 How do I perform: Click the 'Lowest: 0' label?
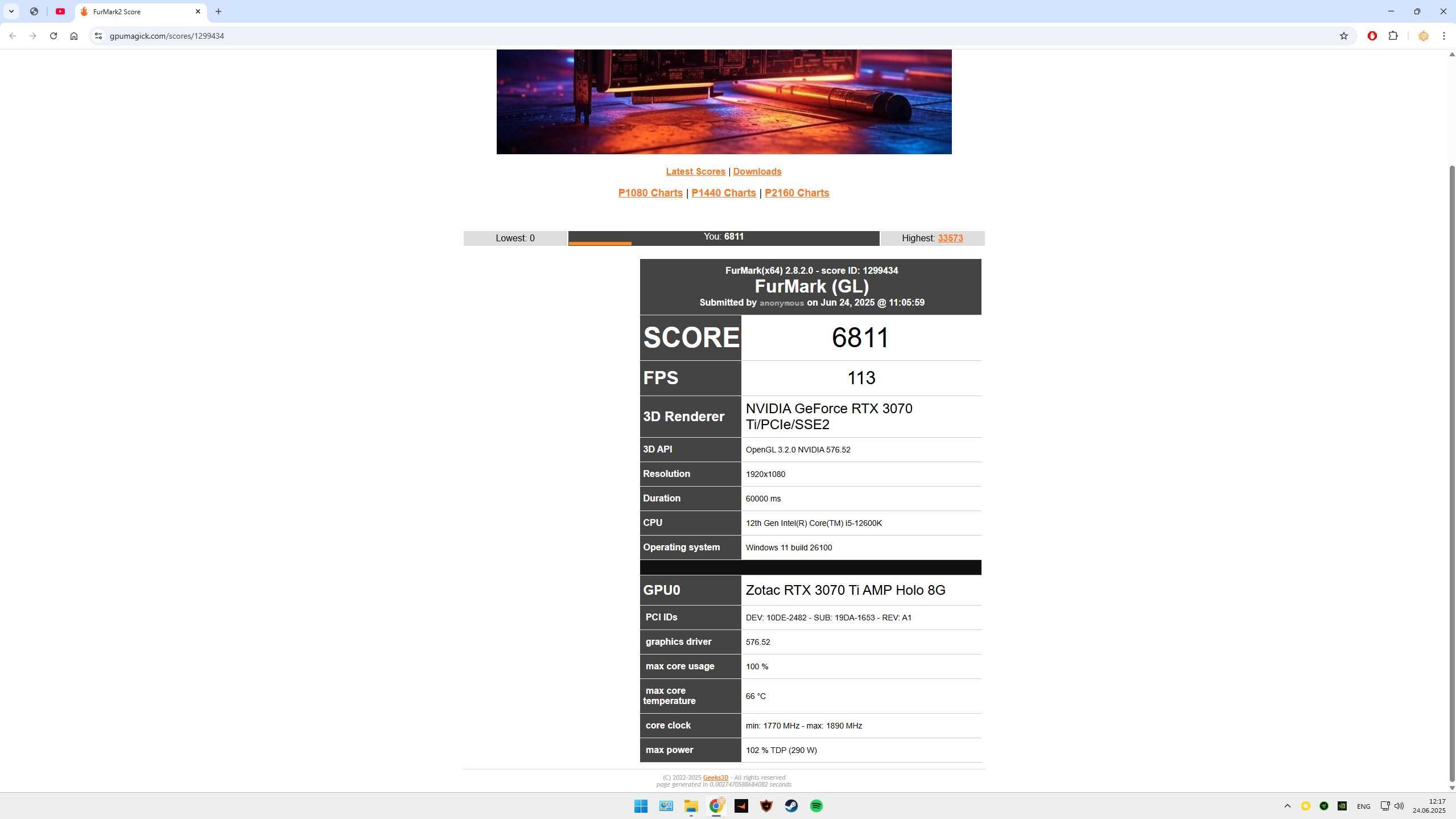(515, 238)
